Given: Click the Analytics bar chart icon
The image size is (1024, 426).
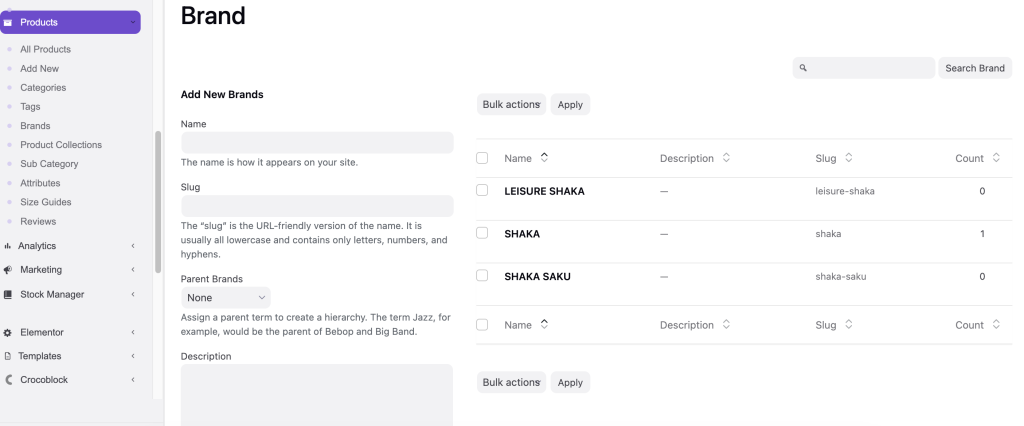Looking at the screenshot, I should pos(8,246).
